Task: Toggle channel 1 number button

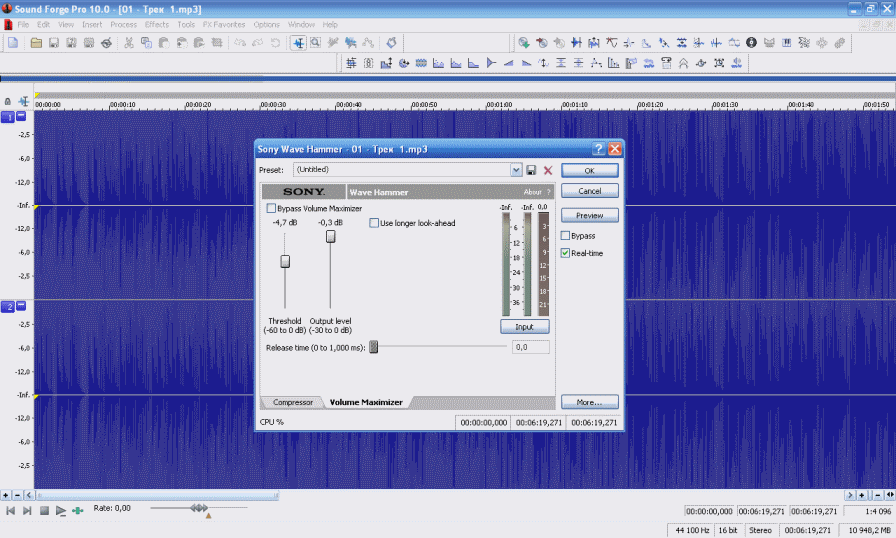Action: (8, 117)
